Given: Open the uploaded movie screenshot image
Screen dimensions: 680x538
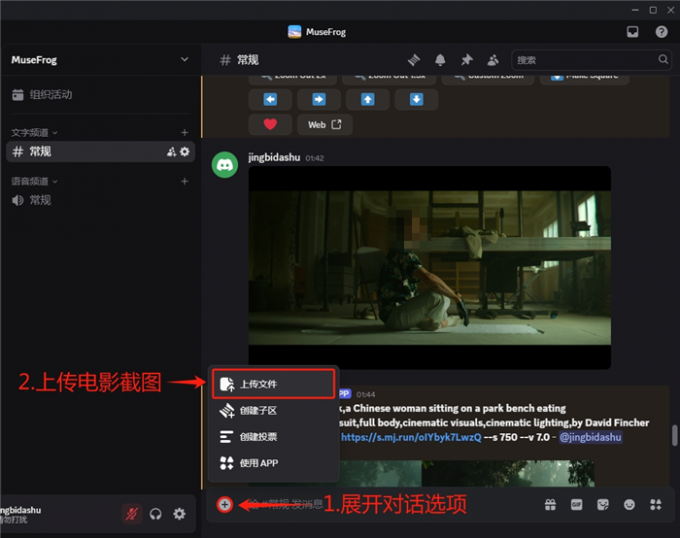Looking at the screenshot, I should (x=430, y=268).
